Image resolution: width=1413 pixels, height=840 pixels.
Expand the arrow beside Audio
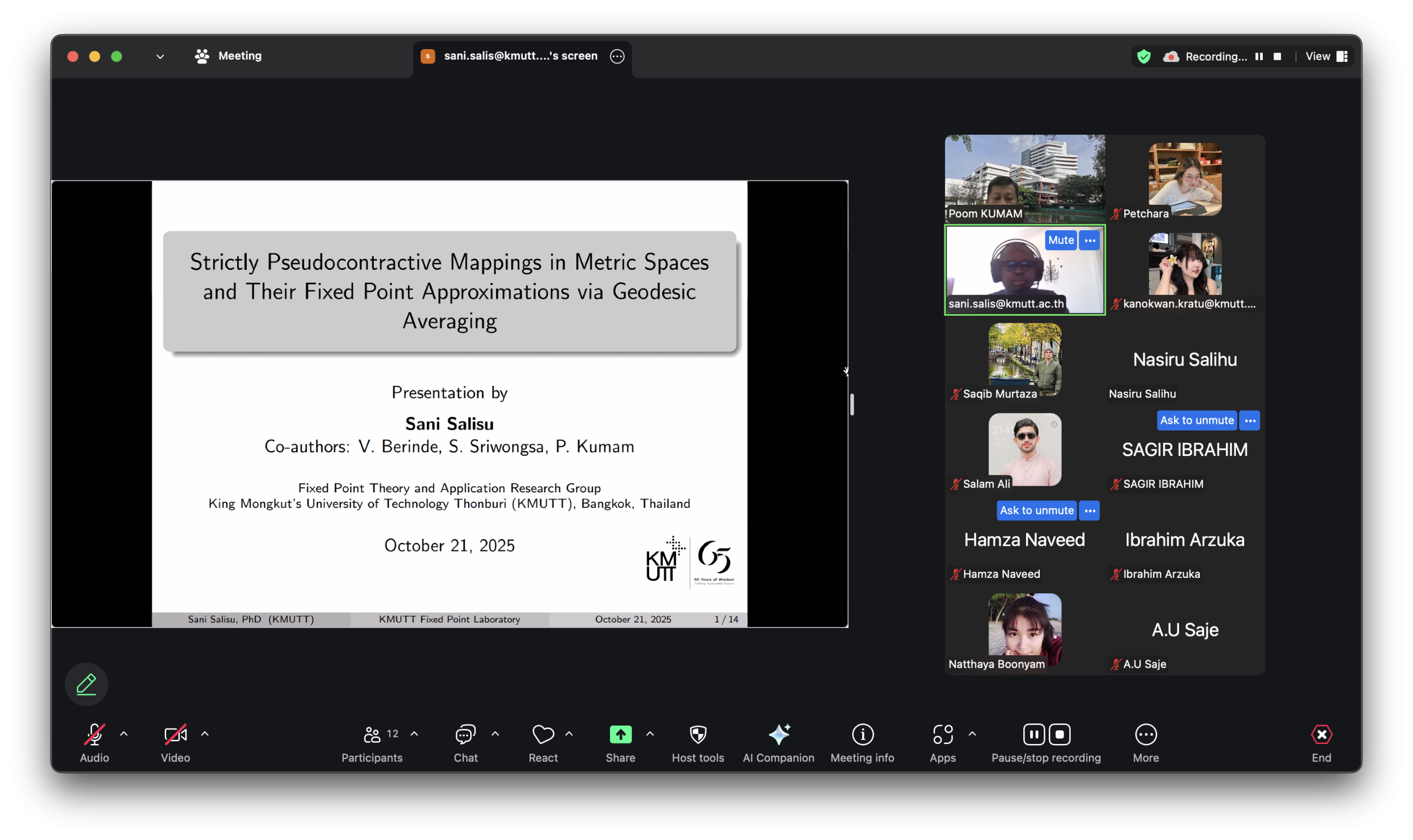click(124, 733)
